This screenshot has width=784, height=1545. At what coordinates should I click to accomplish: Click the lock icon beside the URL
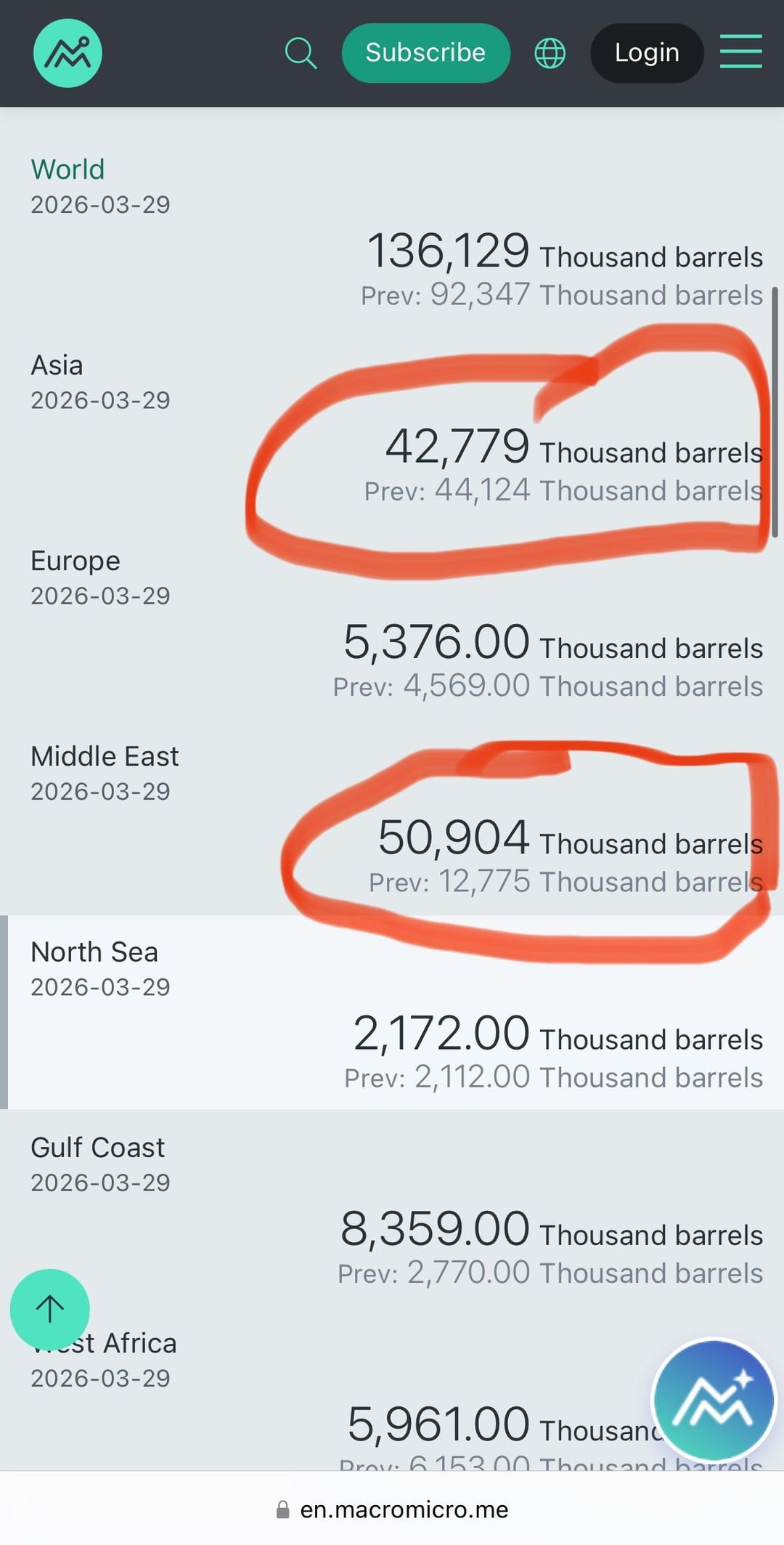283,1509
